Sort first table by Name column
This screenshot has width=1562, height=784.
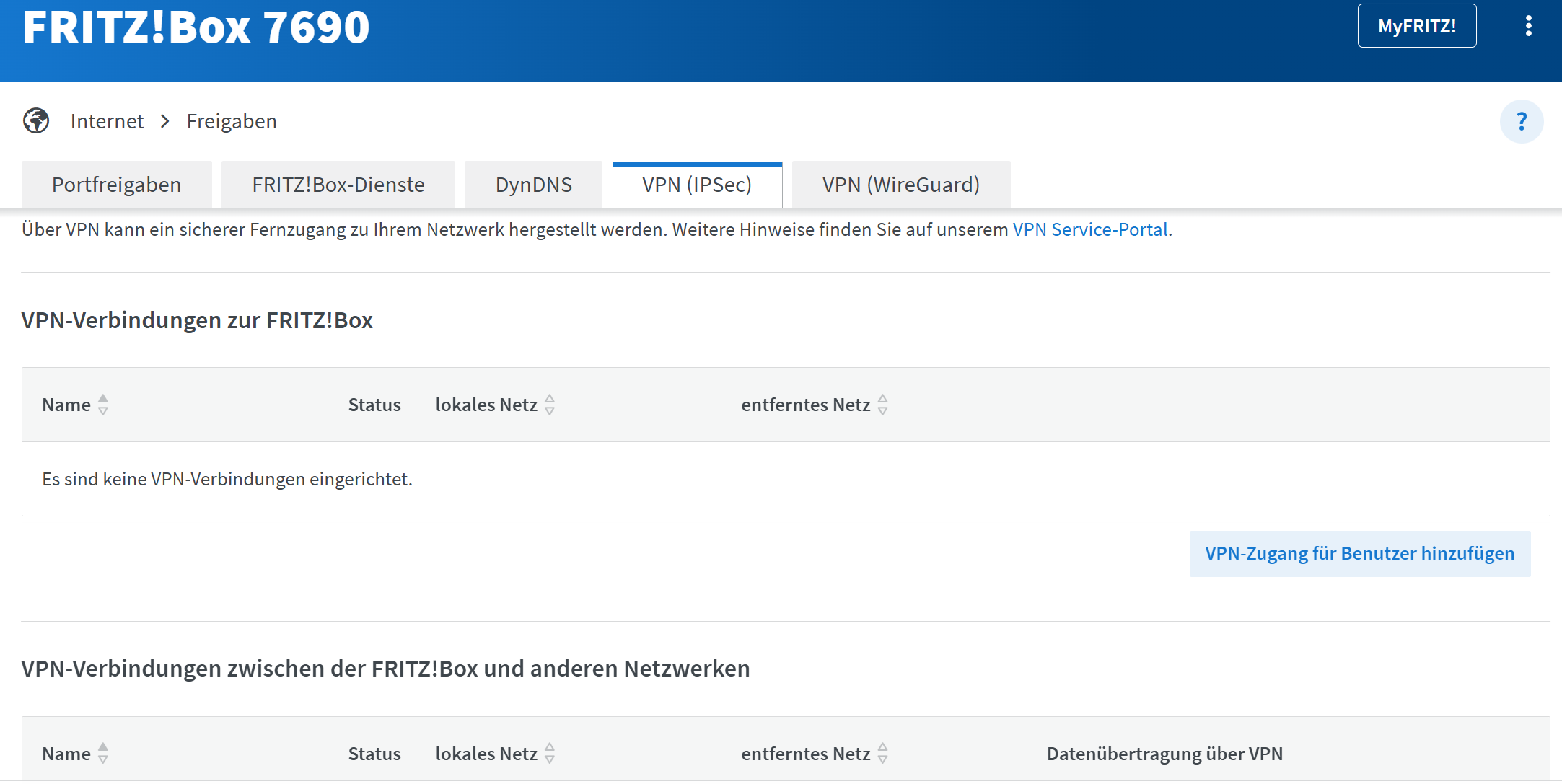[103, 405]
